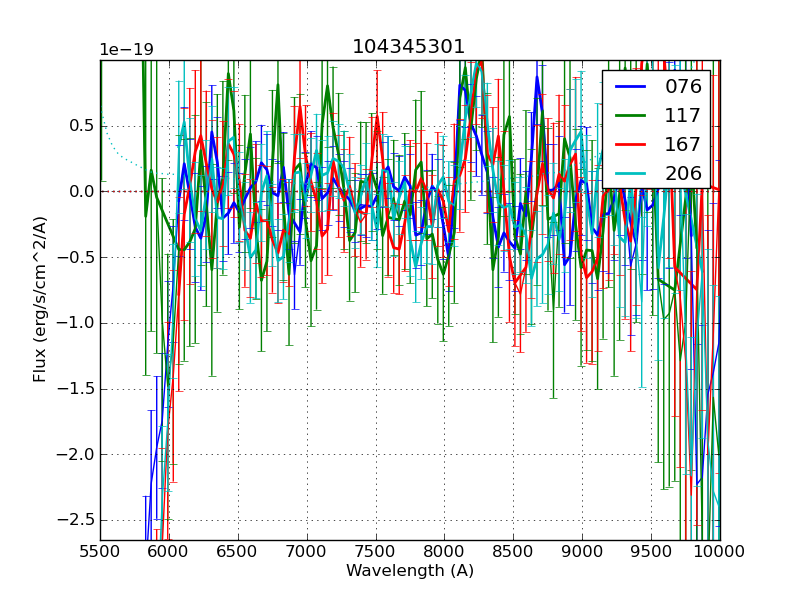Click the 1e-19 exponent label

coord(126,50)
